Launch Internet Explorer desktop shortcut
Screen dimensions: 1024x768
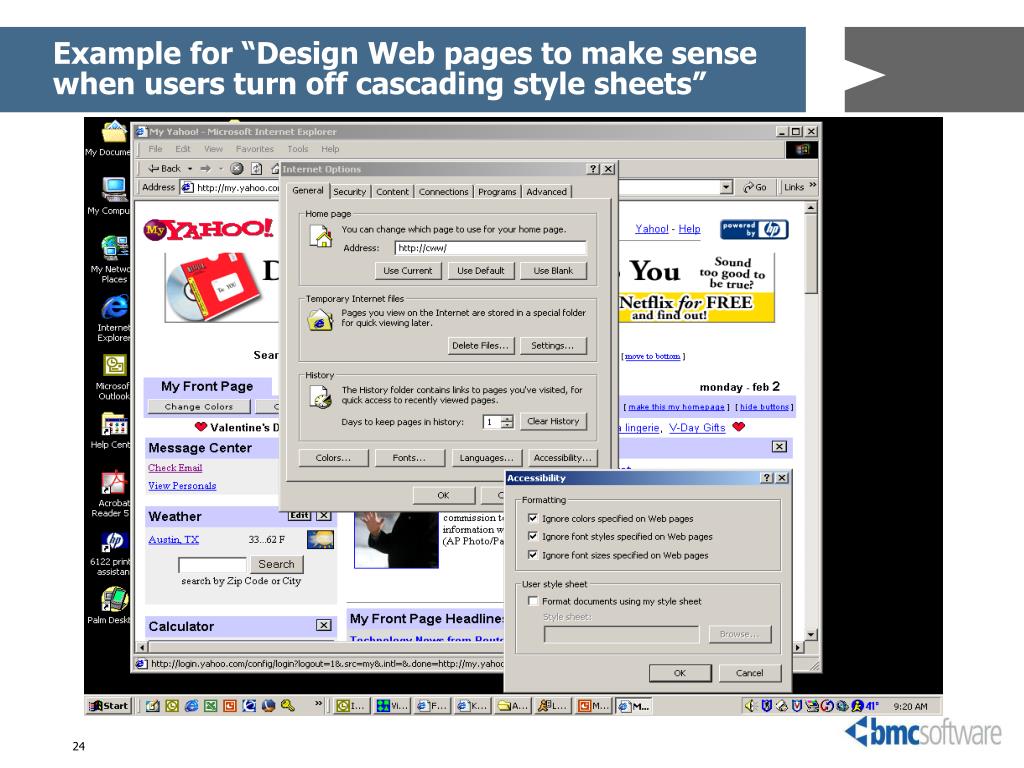point(114,307)
